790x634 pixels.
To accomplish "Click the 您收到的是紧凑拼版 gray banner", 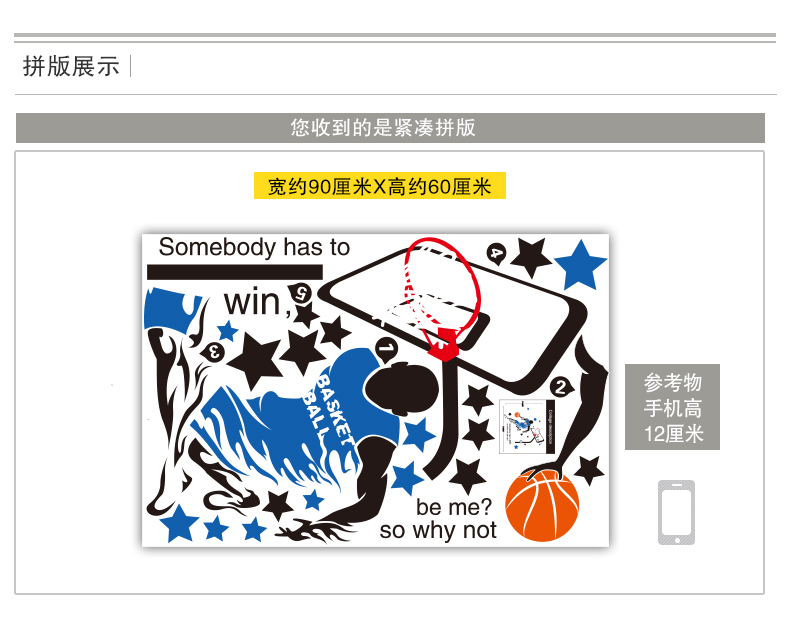I will point(390,128).
